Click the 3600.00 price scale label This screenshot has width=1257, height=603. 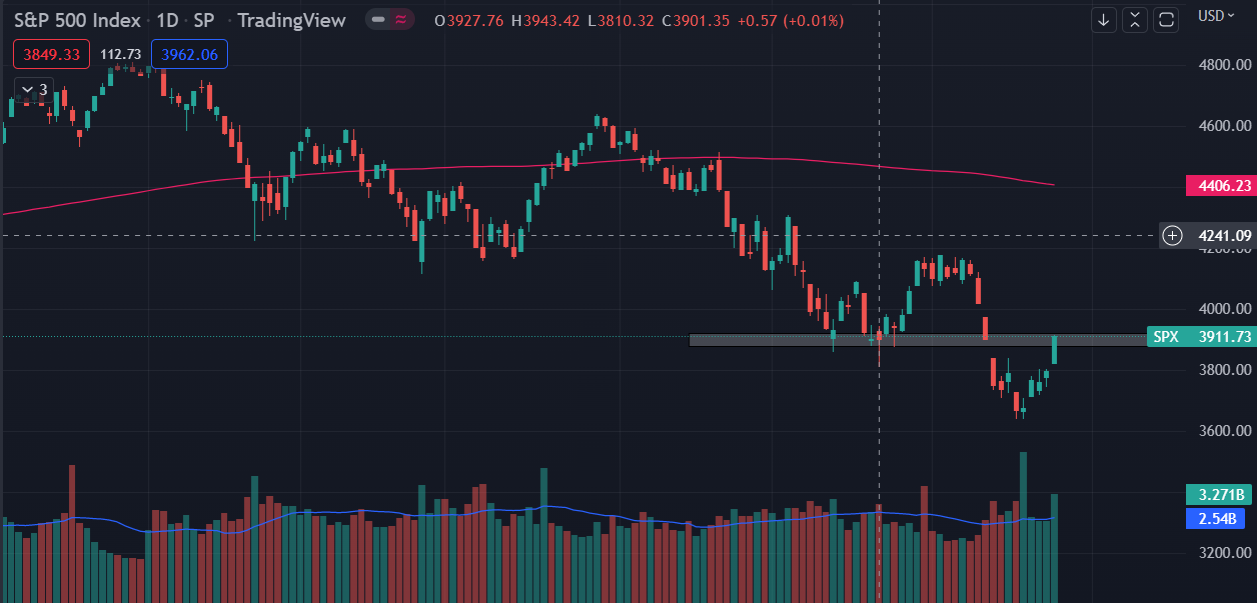point(1225,431)
